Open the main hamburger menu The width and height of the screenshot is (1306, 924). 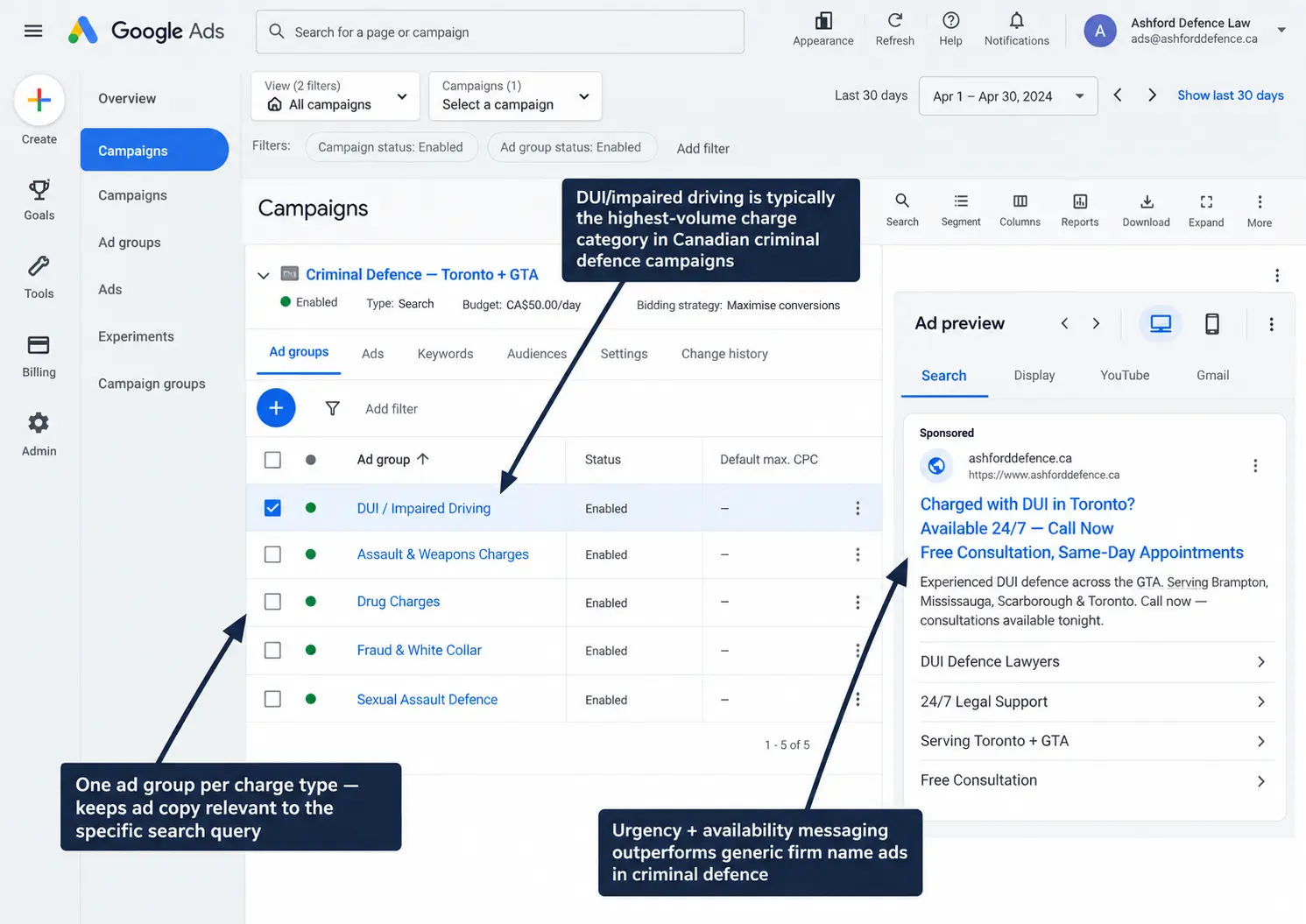click(x=33, y=32)
